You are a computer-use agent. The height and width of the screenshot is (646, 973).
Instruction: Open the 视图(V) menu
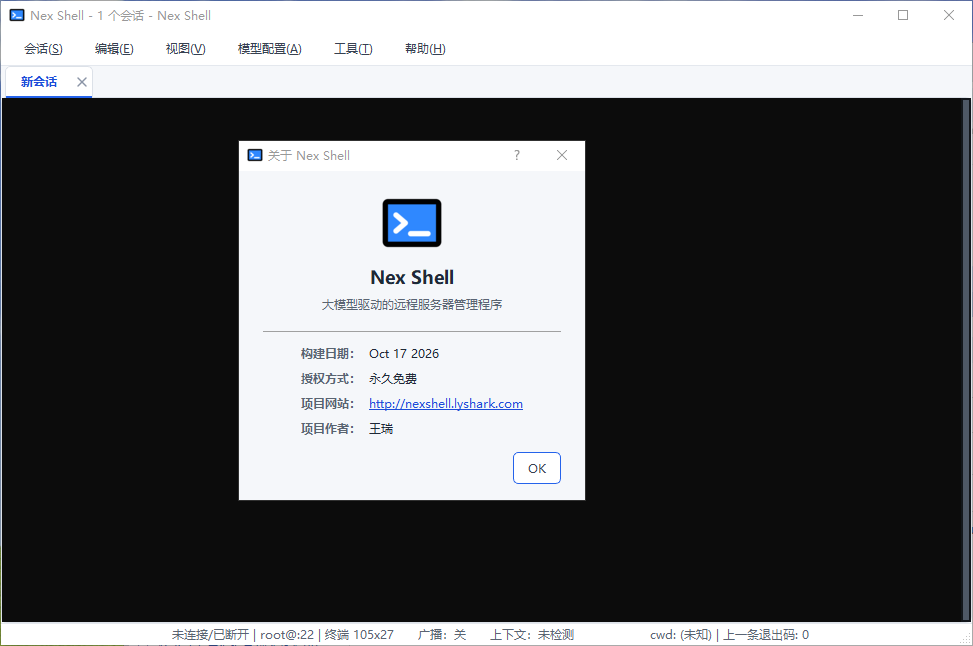click(x=186, y=49)
